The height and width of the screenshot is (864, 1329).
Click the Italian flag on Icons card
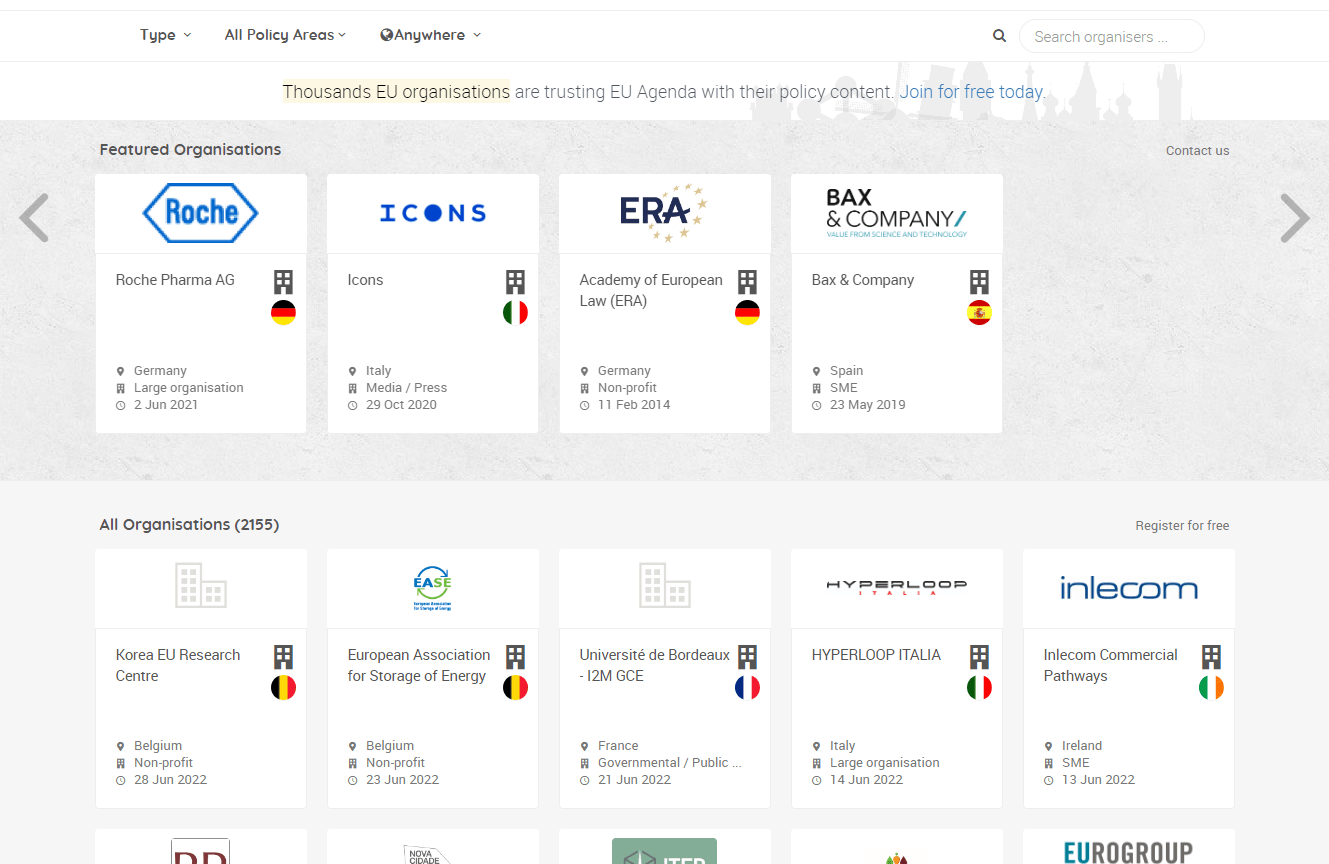pos(515,313)
